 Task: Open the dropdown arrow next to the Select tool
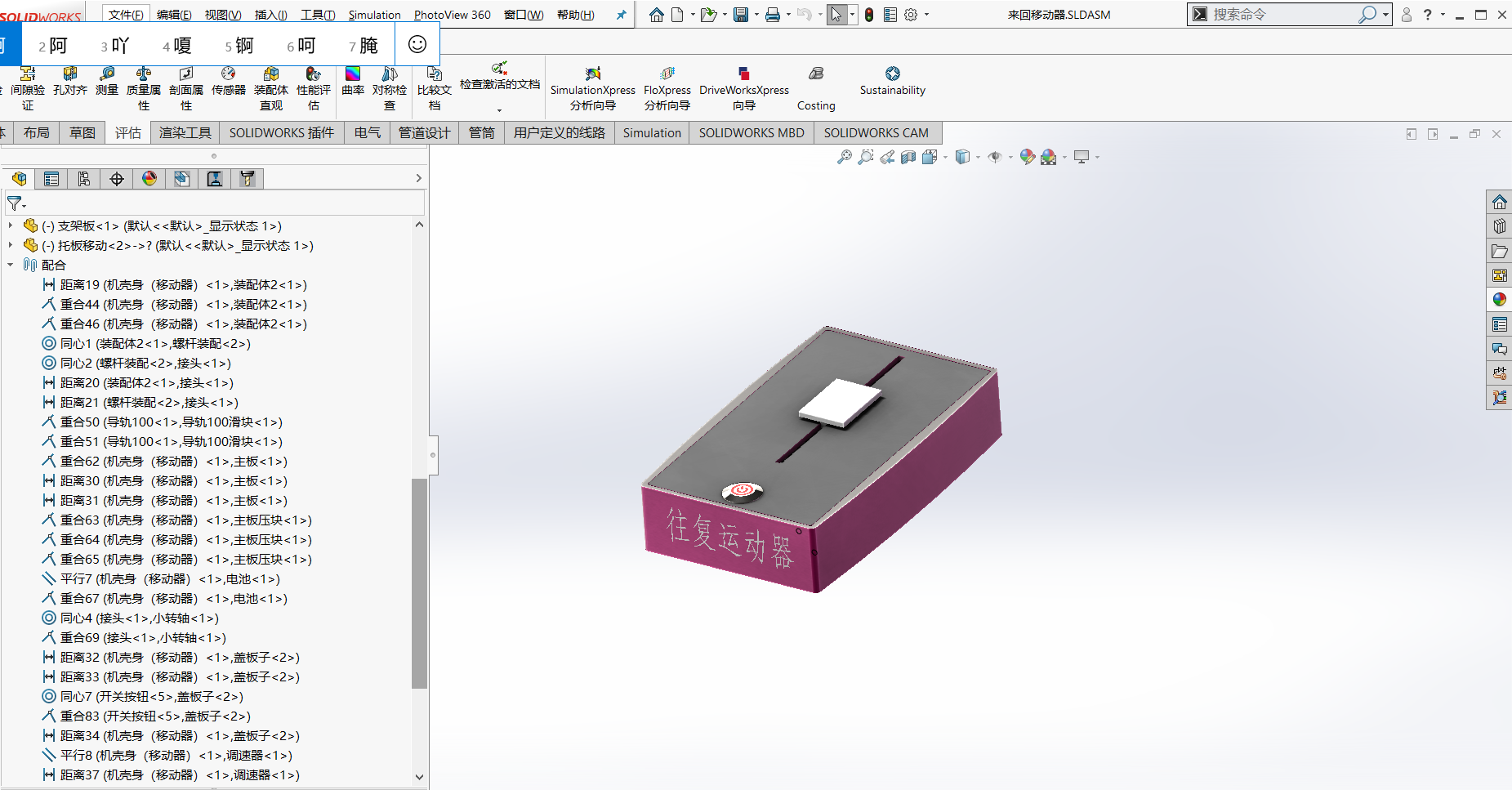tap(853, 15)
